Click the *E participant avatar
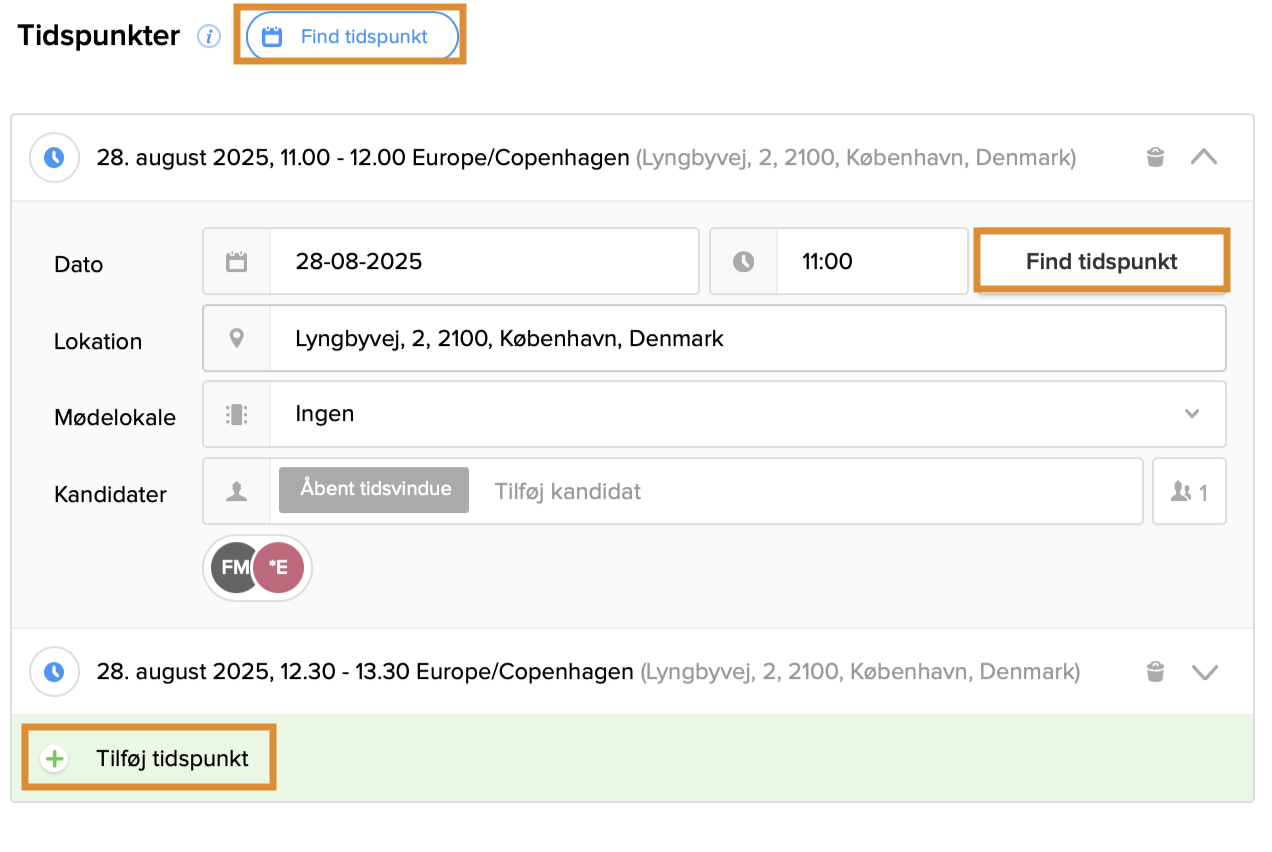Viewport: 1272px width, 852px height. coord(279,567)
